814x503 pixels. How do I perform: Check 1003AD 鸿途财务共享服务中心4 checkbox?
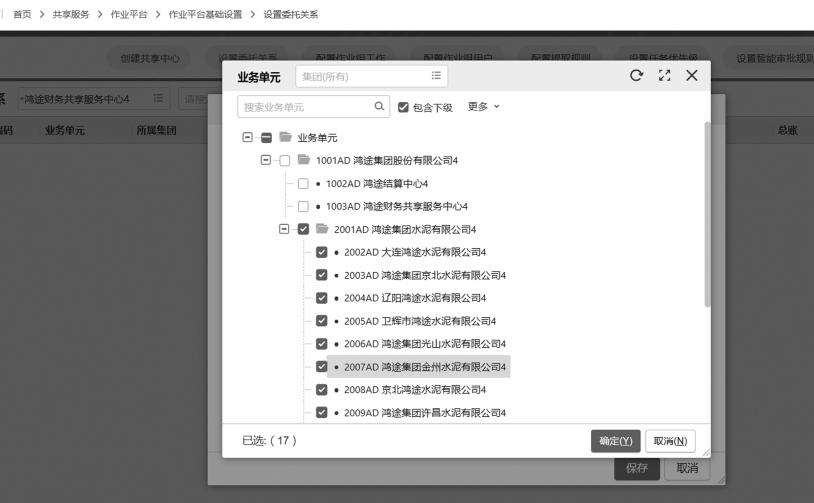pyautogui.click(x=303, y=206)
